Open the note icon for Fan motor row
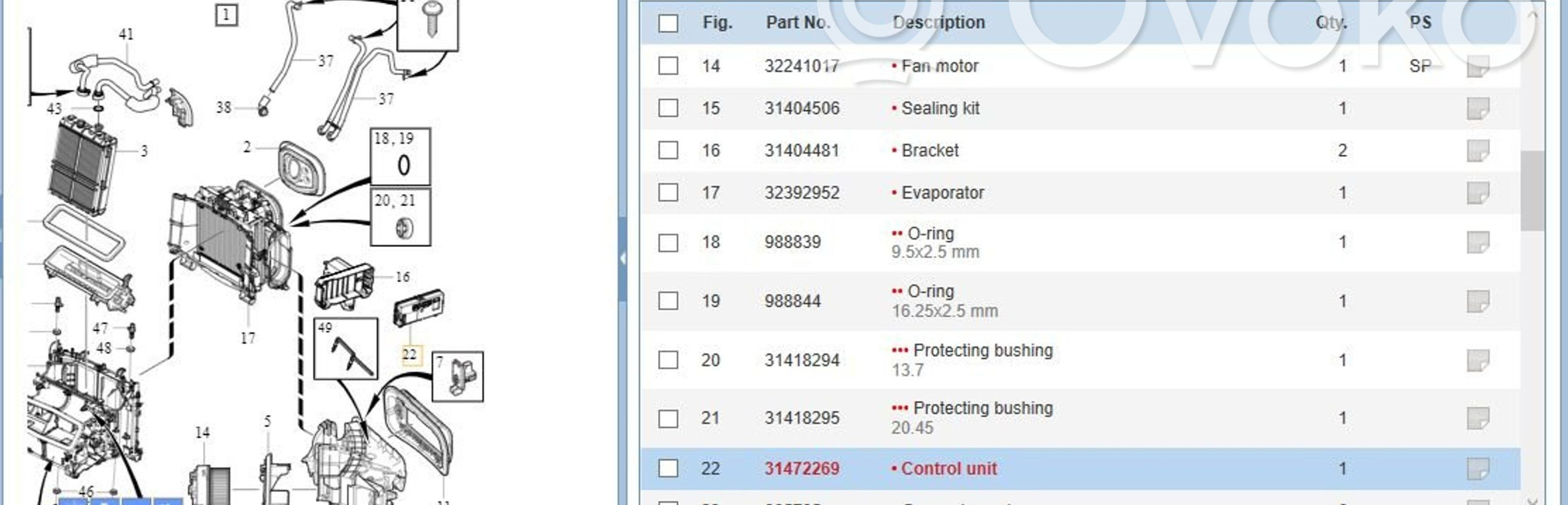The height and width of the screenshot is (505, 1568). pos(1477,66)
